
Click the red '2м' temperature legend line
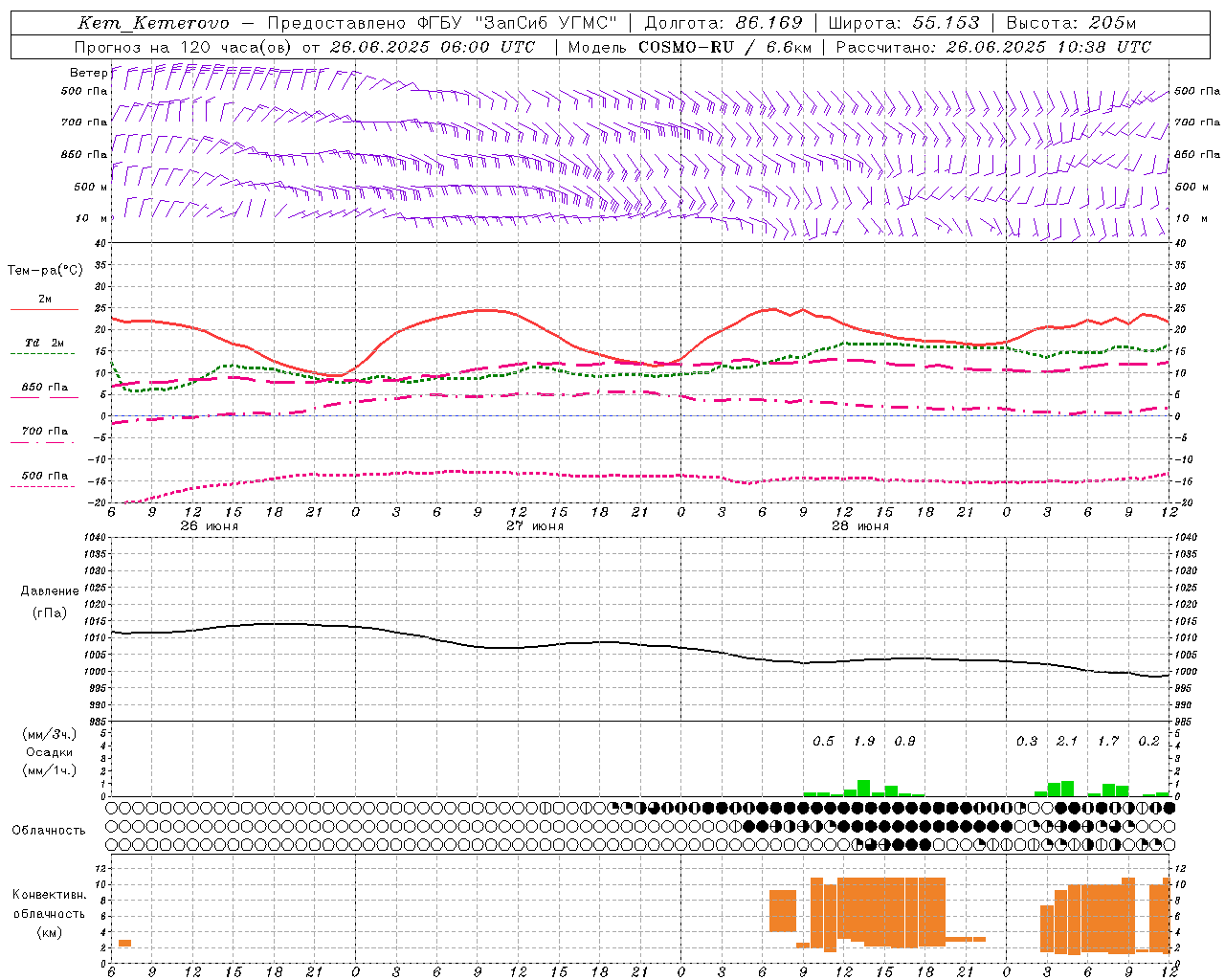pyautogui.click(x=44, y=309)
